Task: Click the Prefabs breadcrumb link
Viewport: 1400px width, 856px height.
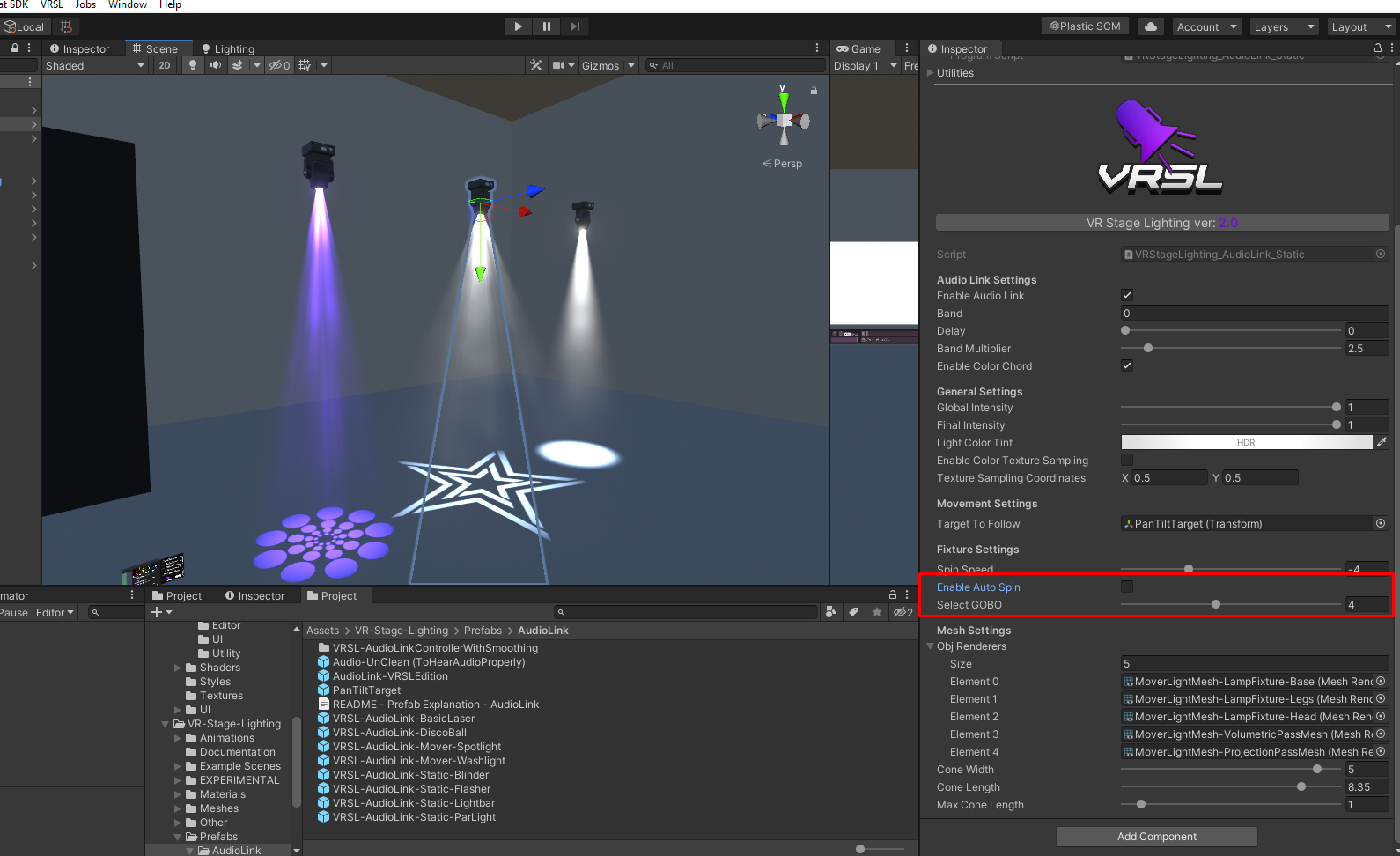Action: 483,631
